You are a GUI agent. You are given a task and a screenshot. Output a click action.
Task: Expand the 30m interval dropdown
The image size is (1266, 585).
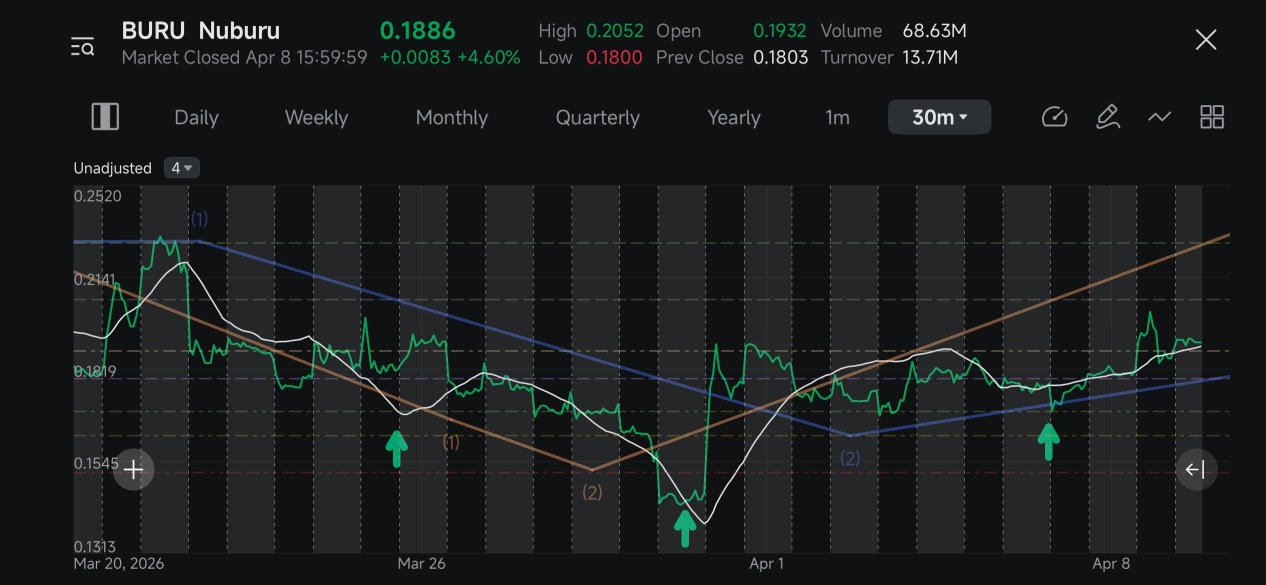tap(939, 117)
